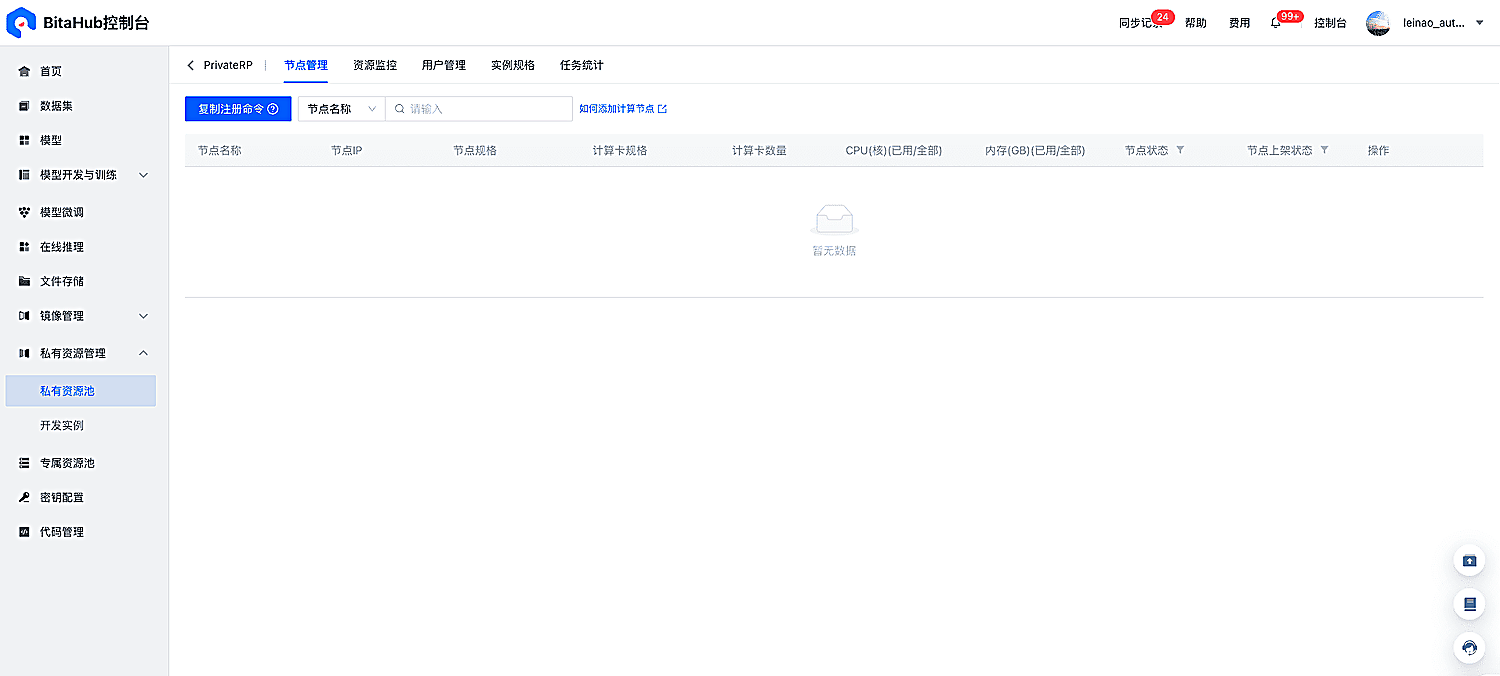The height and width of the screenshot is (676, 1500).
Task: Click the 数据集 sidebar icon
Action: 24,106
